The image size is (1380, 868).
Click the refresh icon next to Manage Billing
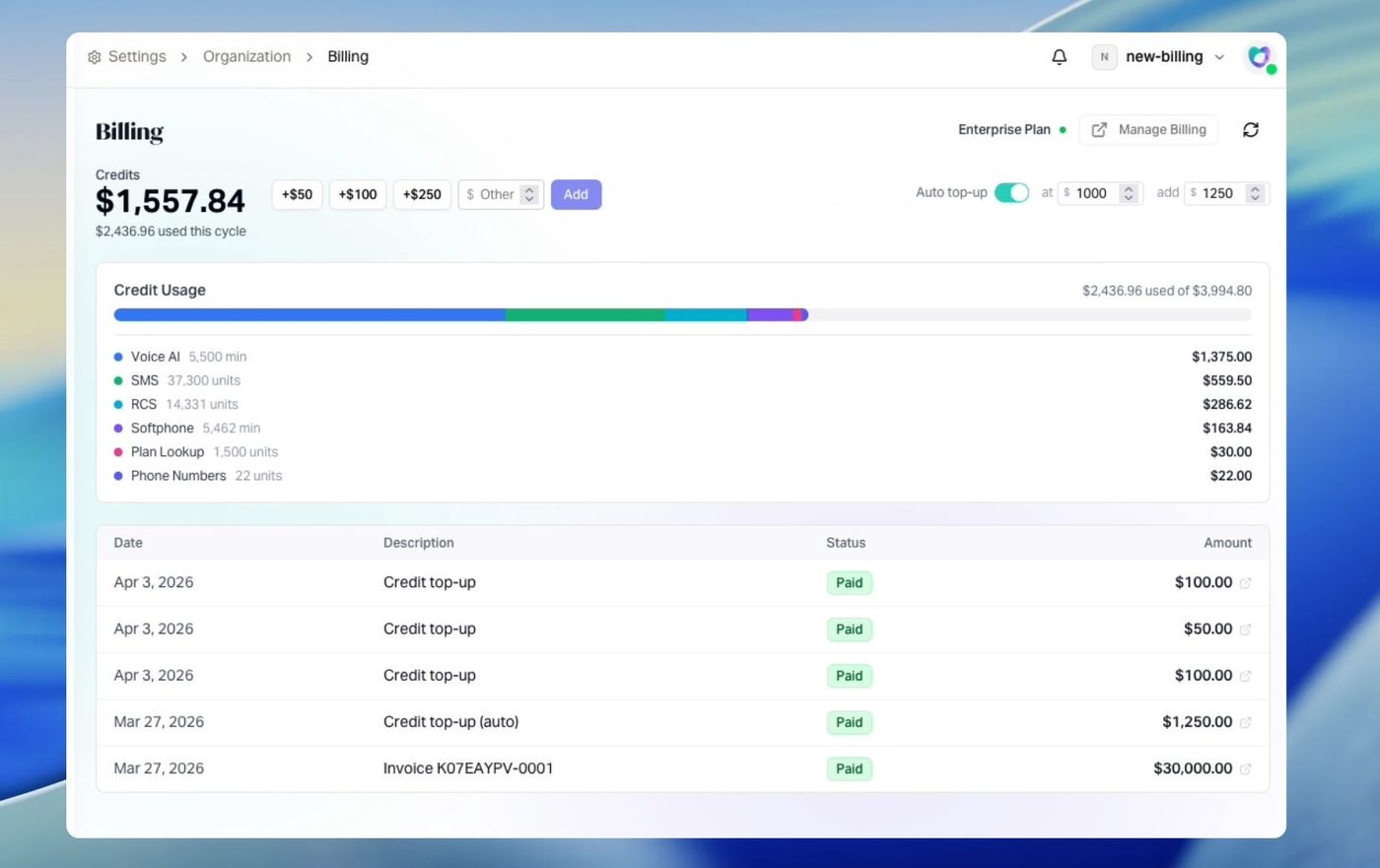[1250, 129]
